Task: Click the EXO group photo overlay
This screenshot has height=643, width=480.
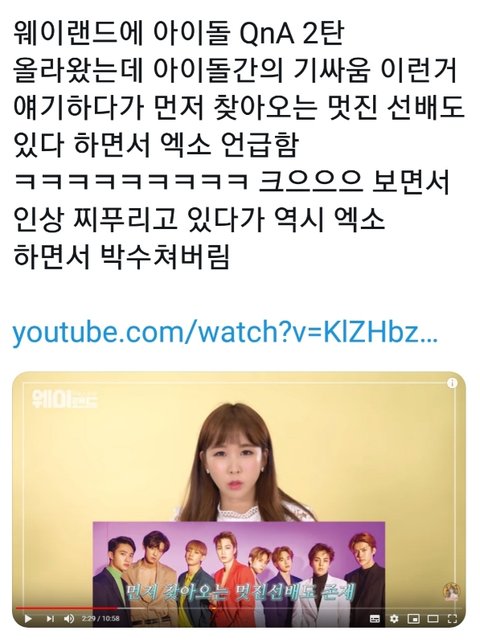Action: tap(239, 564)
